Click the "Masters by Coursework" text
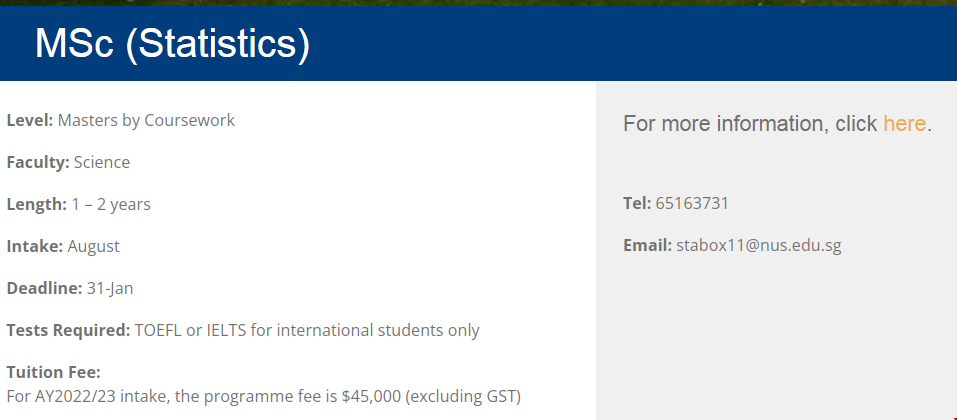The width and height of the screenshot is (957, 420). point(146,120)
